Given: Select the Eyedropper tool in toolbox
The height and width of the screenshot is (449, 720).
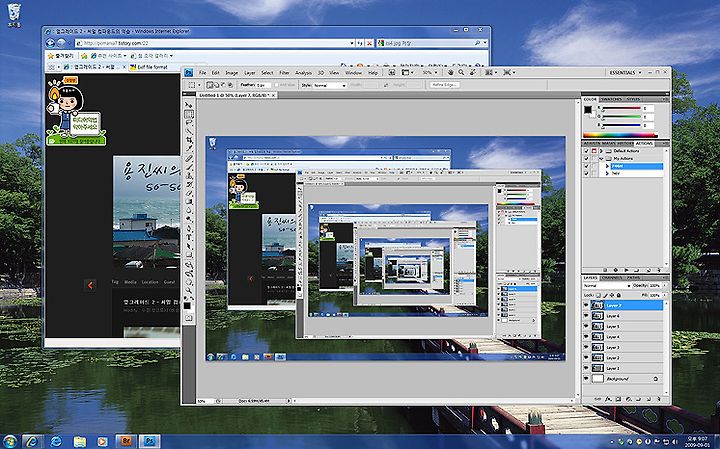Looking at the screenshot, I should pyautogui.click(x=189, y=149).
